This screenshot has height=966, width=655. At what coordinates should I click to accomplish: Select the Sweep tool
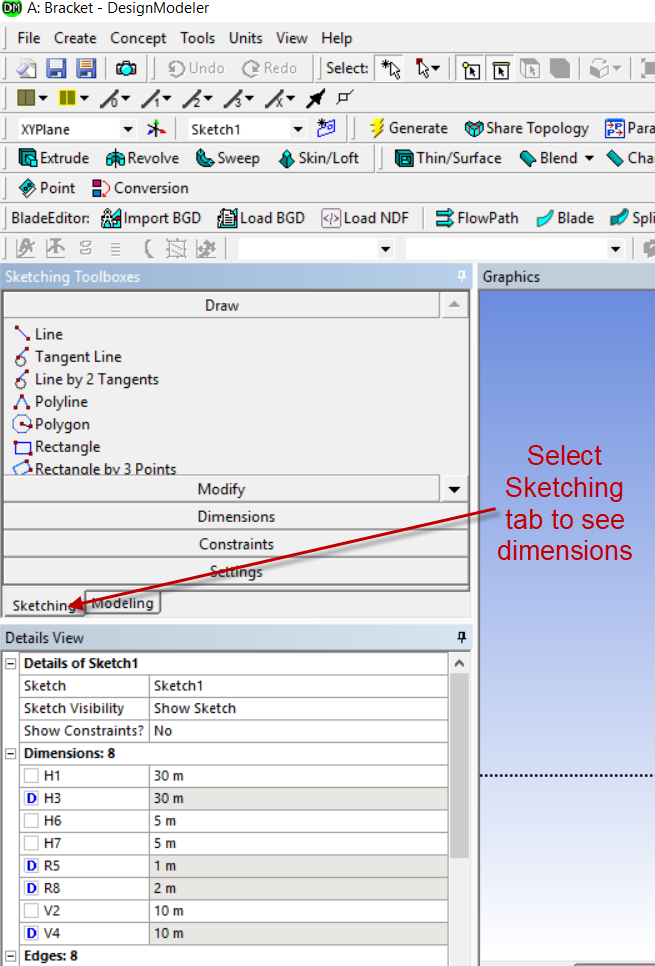[x=227, y=158]
